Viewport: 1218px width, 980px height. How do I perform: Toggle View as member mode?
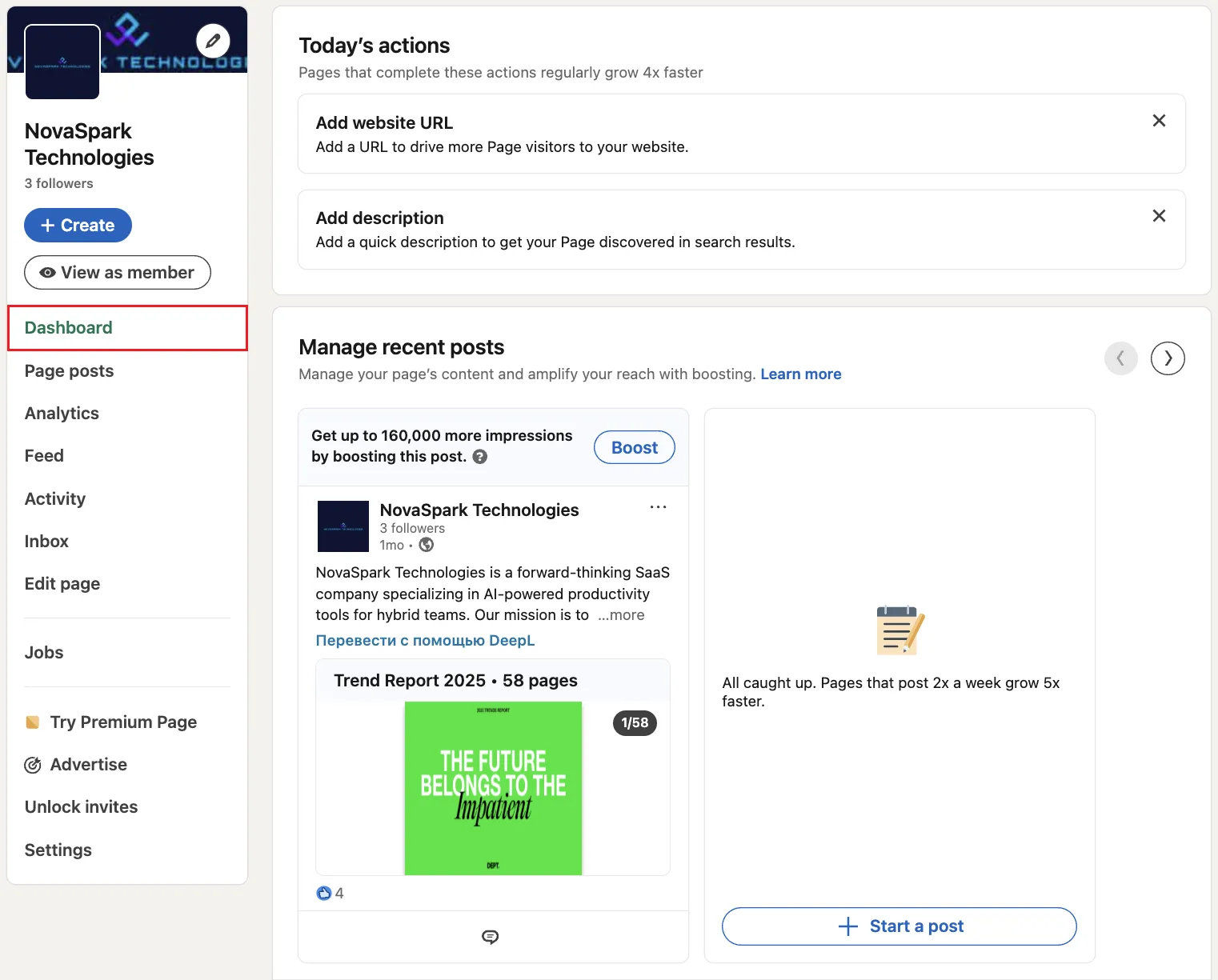(x=117, y=272)
